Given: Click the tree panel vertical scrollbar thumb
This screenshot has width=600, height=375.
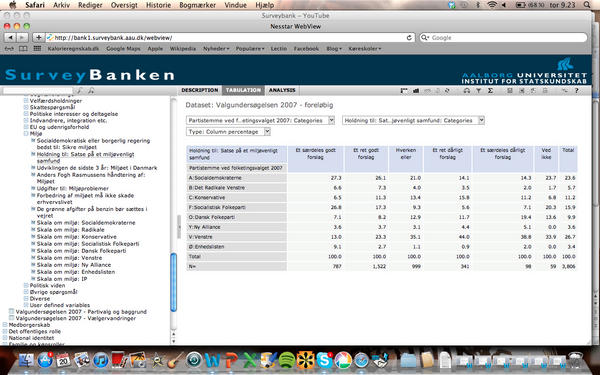Looking at the screenshot, I should (x=173, y=282).
